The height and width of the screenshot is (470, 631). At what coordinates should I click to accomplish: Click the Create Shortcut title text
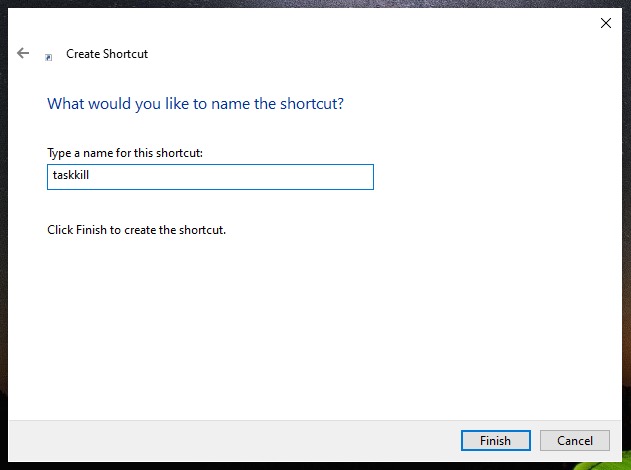pyautogui.click(x=107, y=54)
